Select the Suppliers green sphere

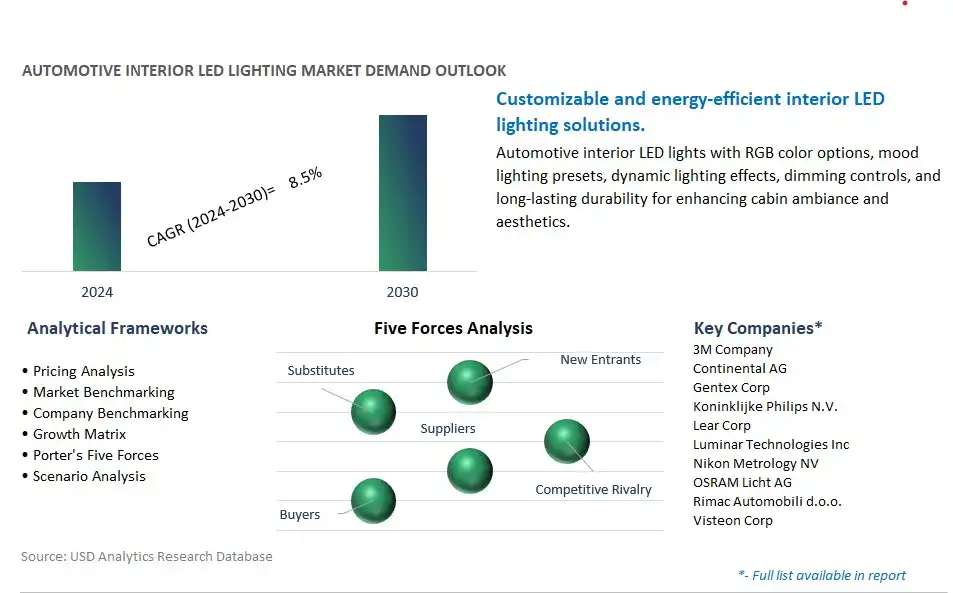470,471
